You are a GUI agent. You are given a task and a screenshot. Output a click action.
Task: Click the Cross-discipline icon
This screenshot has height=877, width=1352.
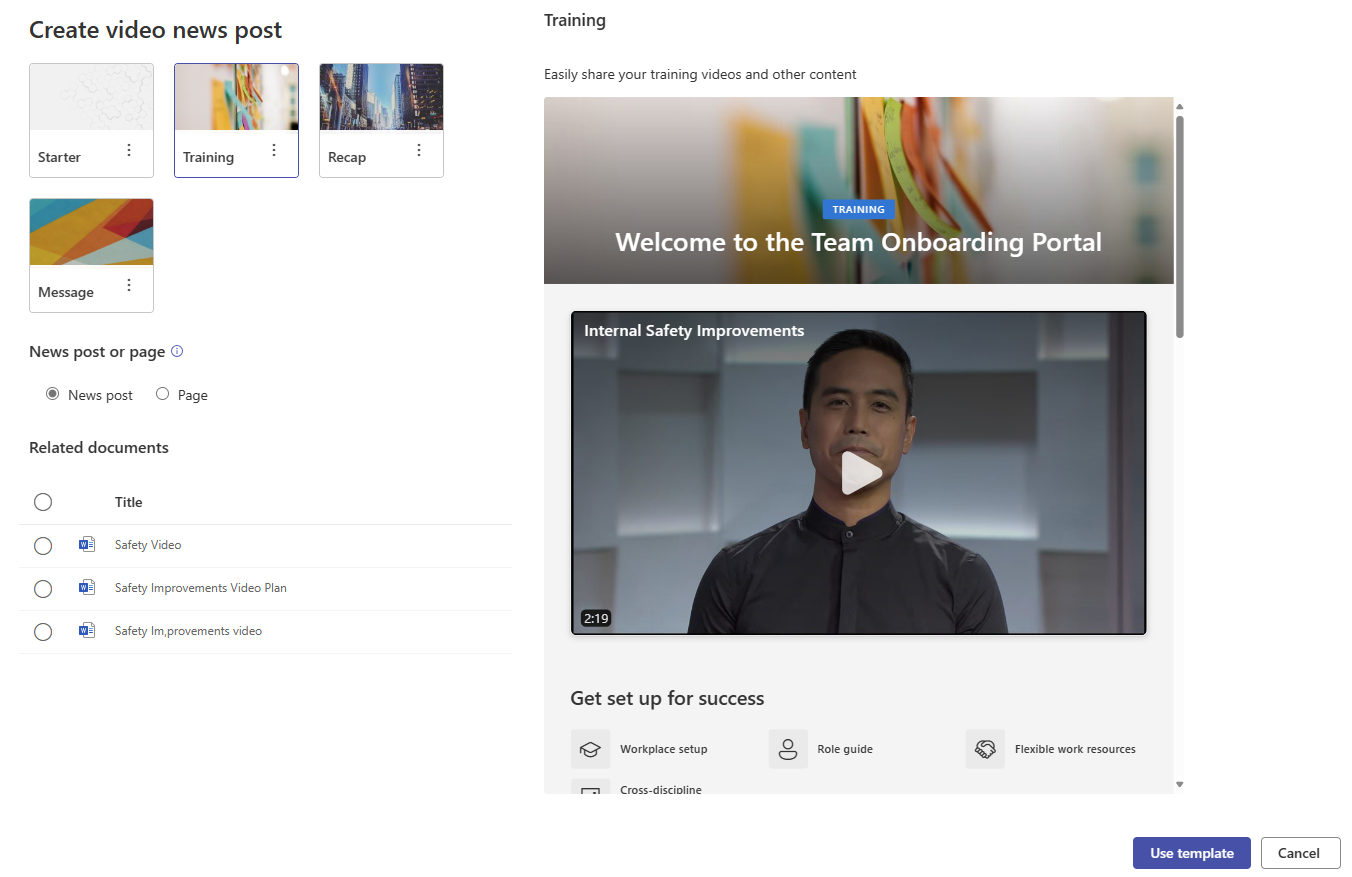[590, 788]
